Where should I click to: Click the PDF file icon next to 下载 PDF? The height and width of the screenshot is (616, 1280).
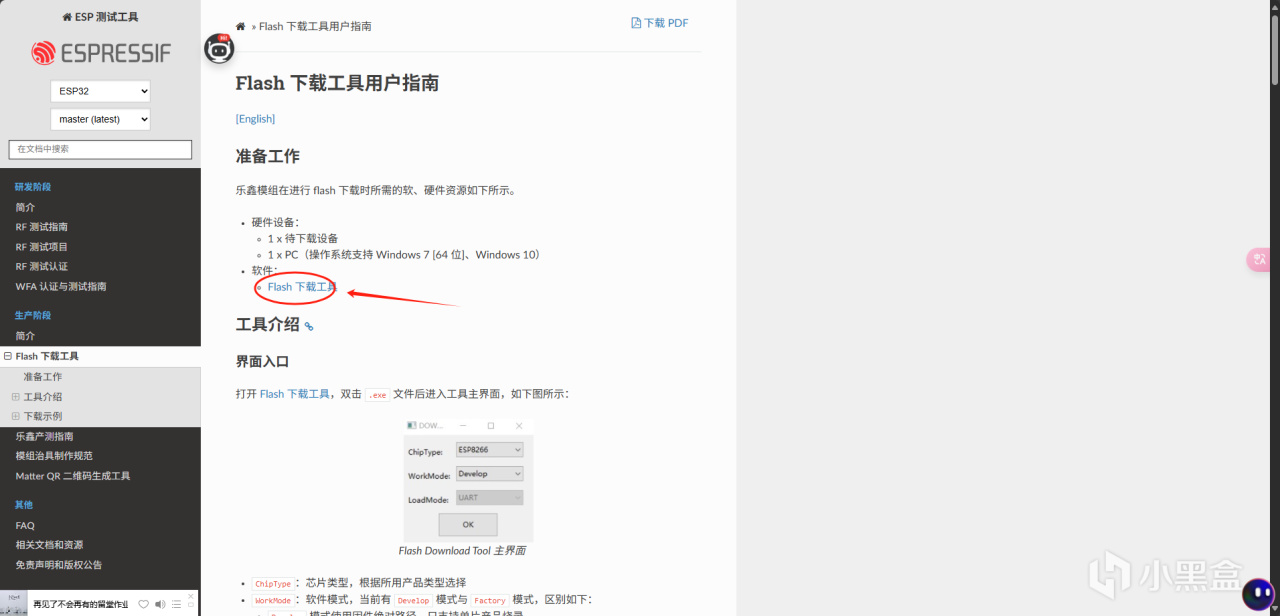pyautogui.click(x=636, y=23)
